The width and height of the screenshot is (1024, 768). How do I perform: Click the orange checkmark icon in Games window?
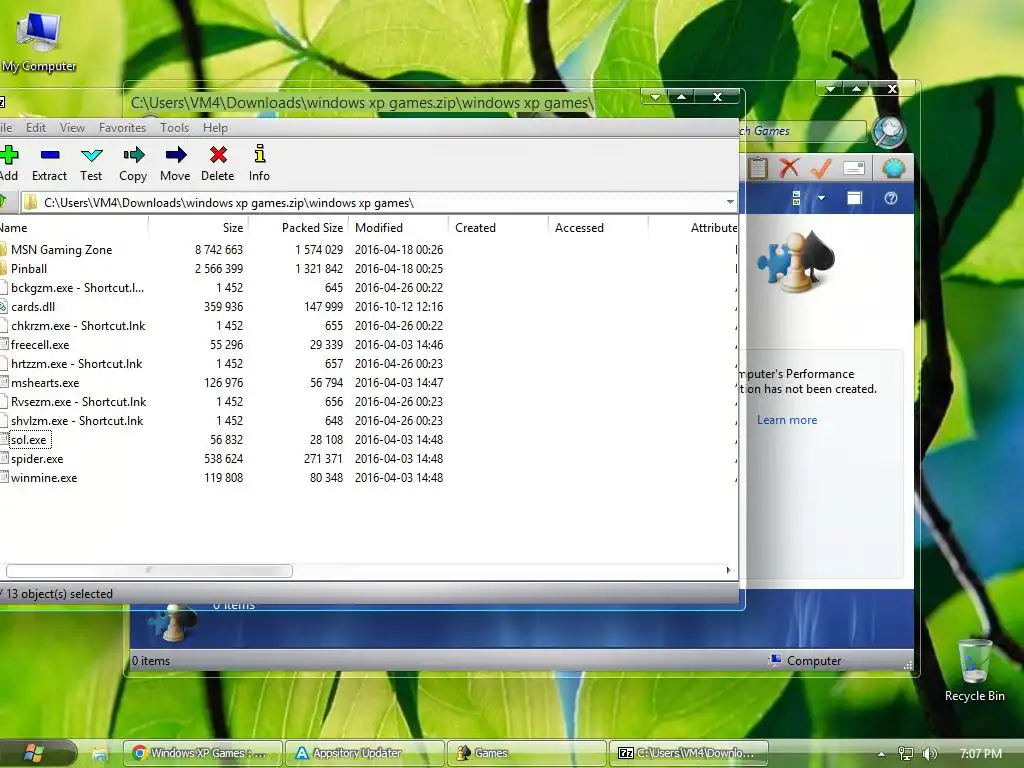821,168
